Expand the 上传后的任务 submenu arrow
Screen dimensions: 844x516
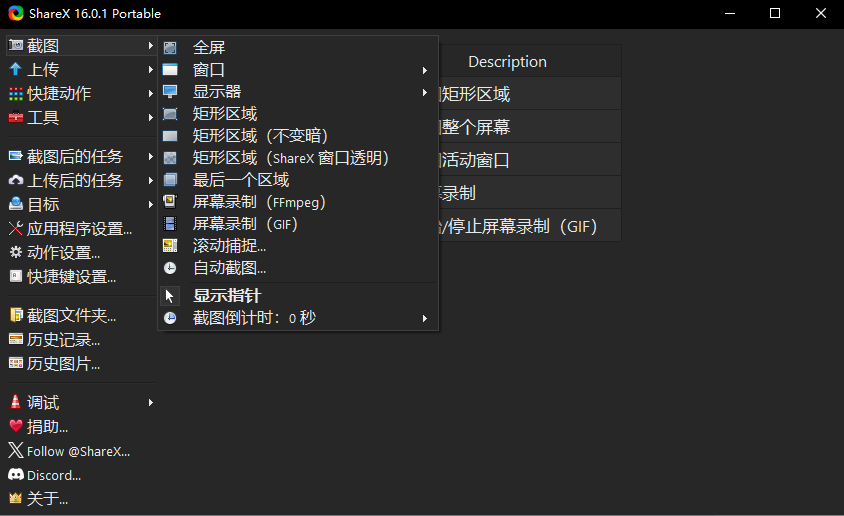coord(151,180)
